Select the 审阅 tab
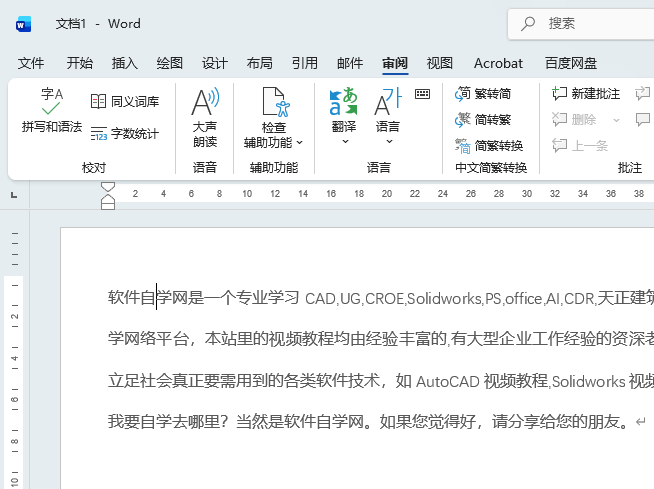 [395, 63]
